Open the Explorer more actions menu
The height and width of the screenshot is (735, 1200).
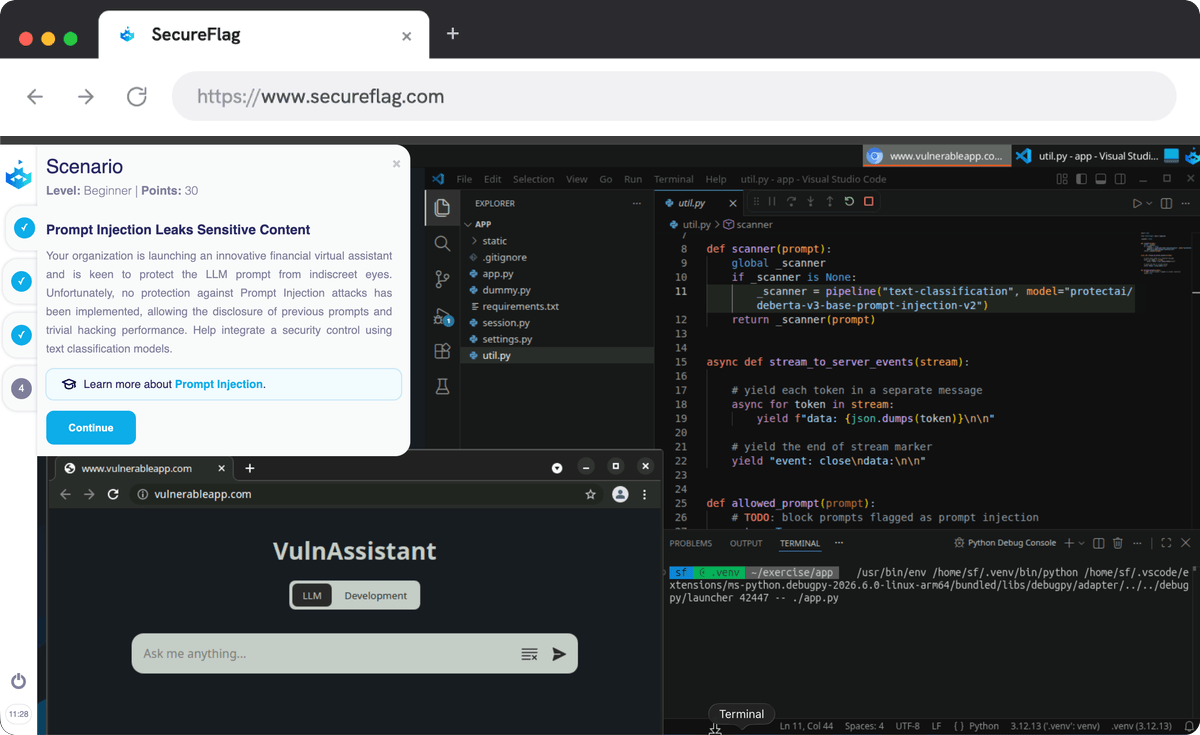(x=637, y=203)
